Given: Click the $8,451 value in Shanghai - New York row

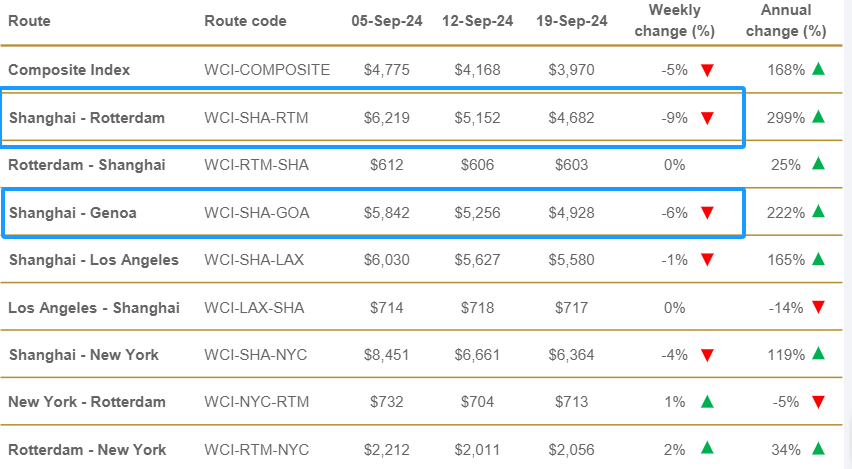Looking at the screenshot, I should click(x=386, y=355).
